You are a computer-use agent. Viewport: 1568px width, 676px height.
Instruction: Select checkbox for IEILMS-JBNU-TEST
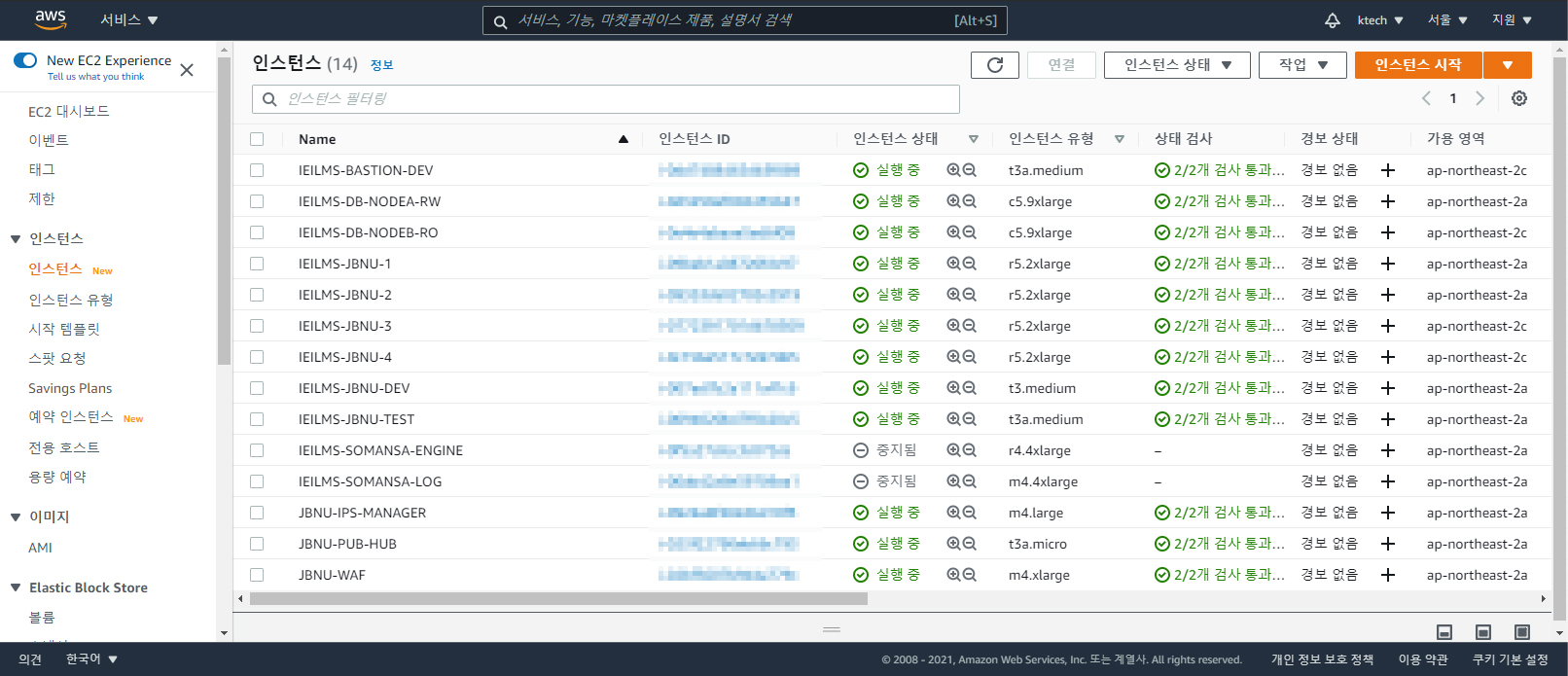pyautogui.click(x=257, y=419)
